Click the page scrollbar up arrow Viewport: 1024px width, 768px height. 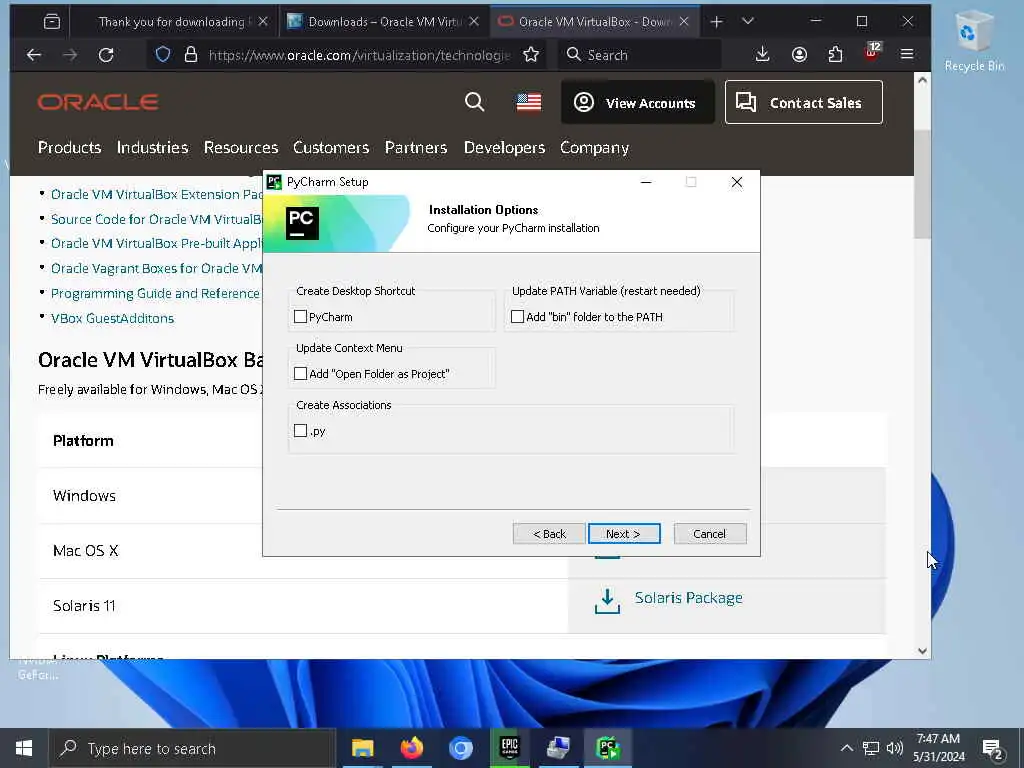coord(922,80)
